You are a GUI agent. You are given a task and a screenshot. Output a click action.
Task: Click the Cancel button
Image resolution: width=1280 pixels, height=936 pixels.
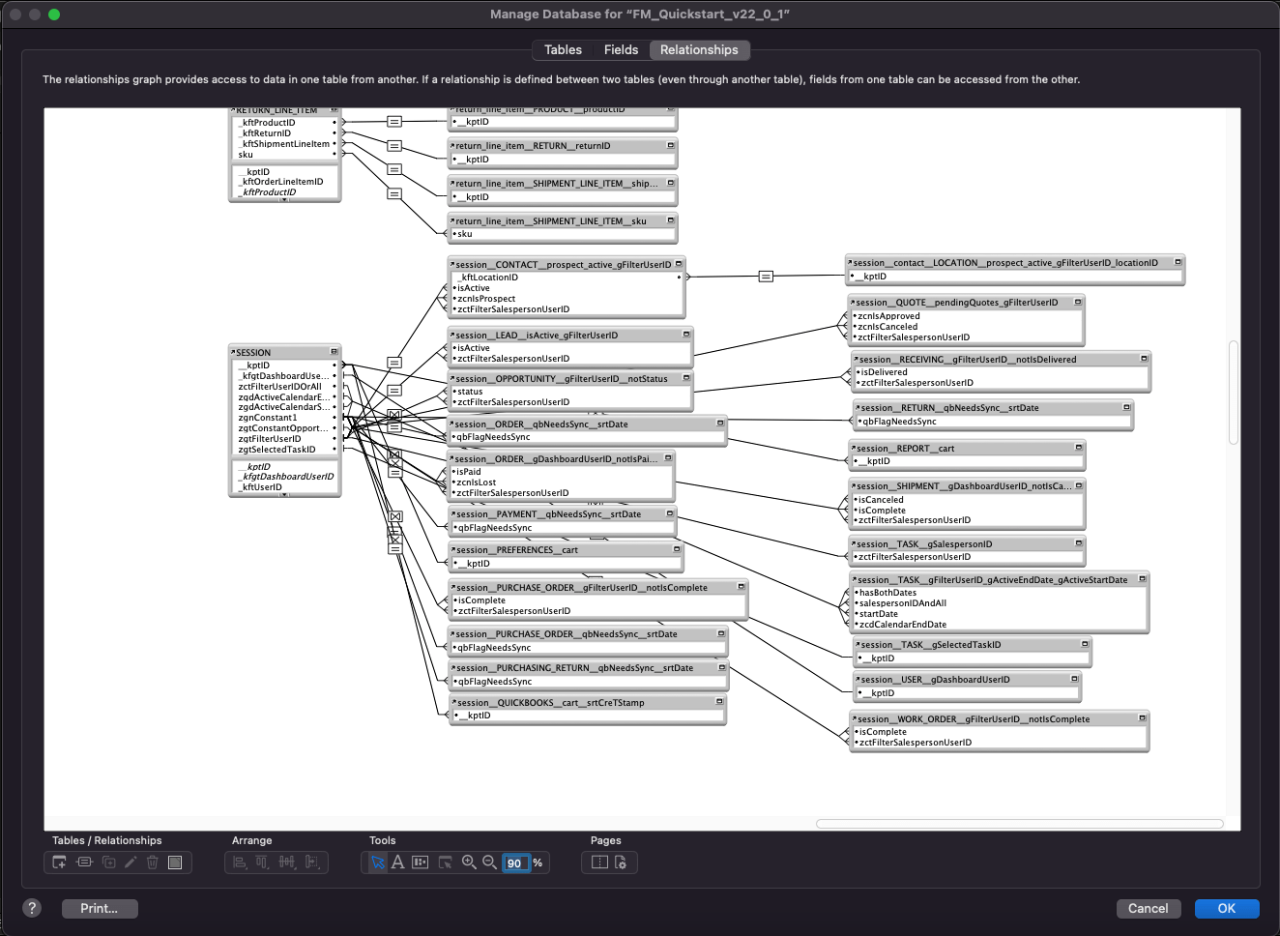(1148, 908)
